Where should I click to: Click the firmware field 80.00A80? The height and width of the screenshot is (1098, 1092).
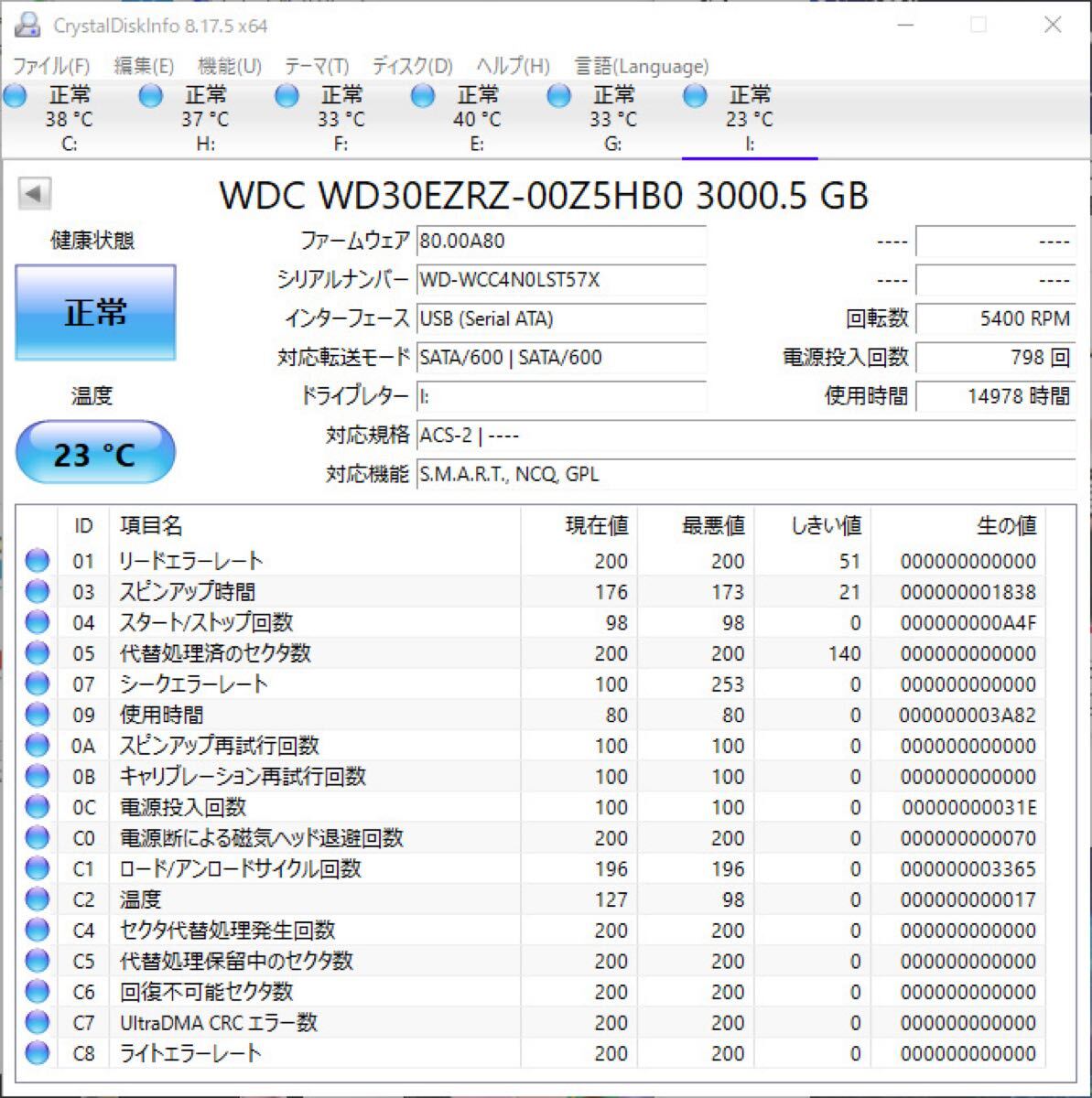[561, 242]
